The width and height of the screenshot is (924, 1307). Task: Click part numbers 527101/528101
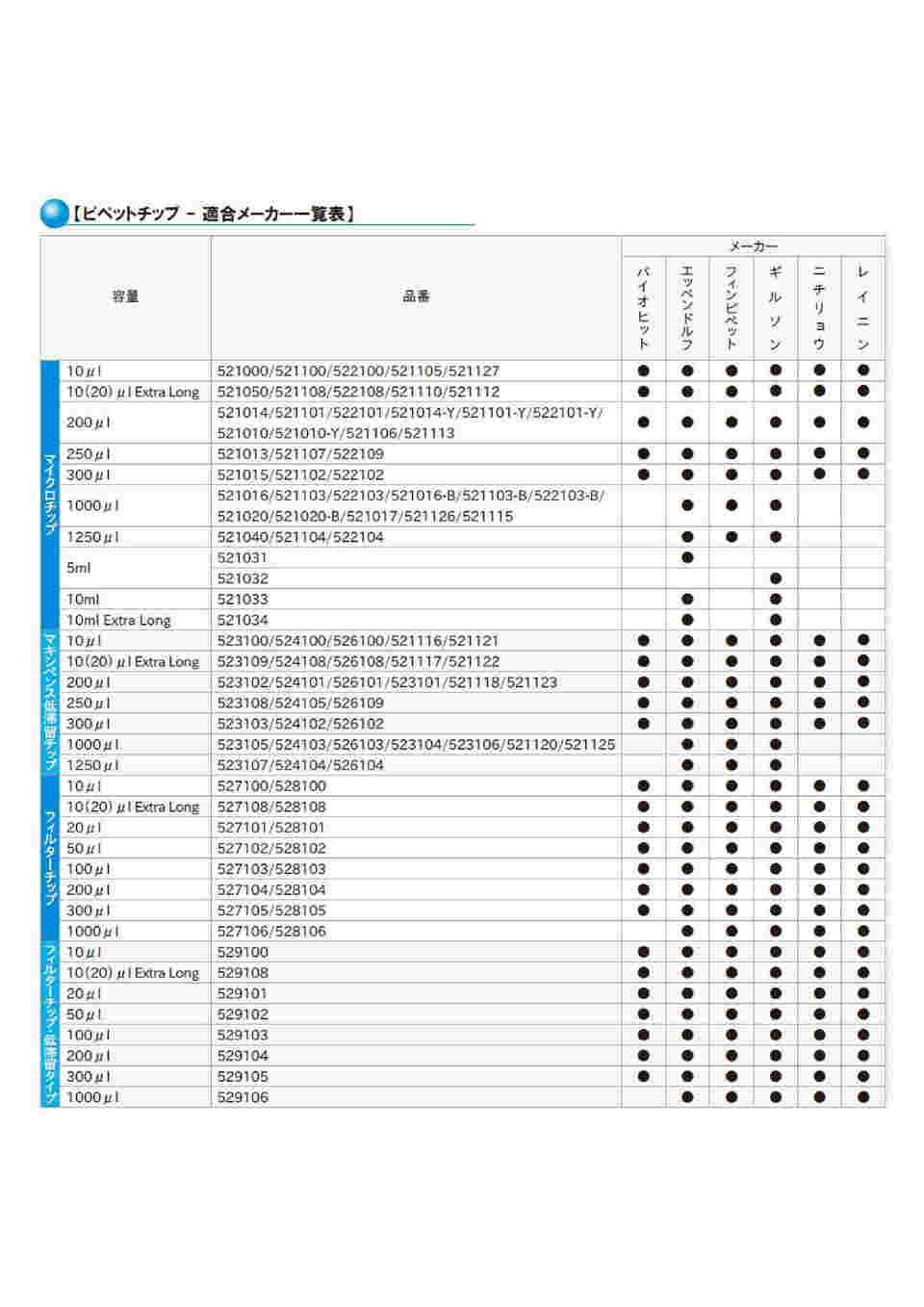pos(271,828)
